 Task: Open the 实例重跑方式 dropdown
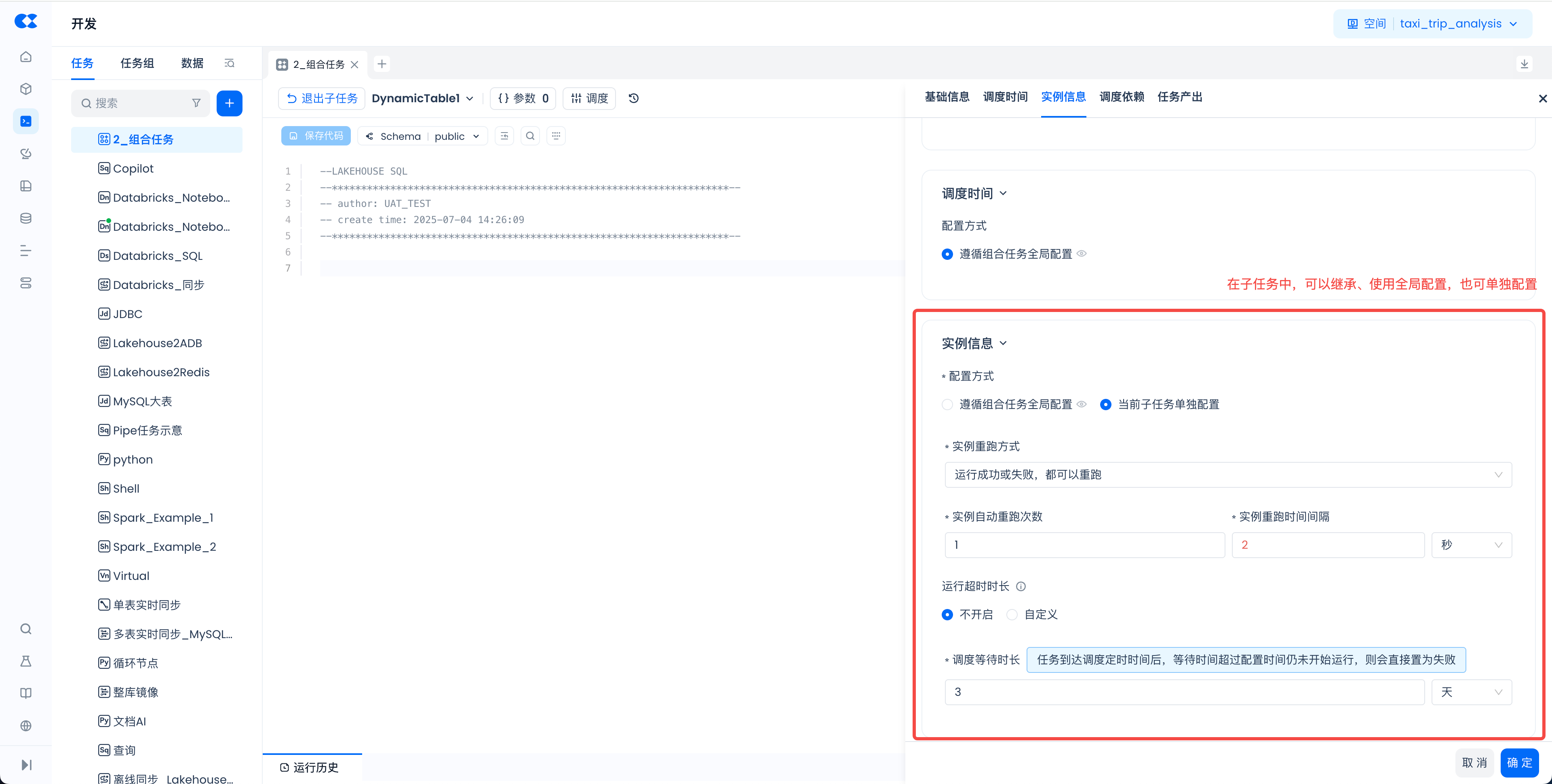pyautogui.click(x=1228, y=475)
